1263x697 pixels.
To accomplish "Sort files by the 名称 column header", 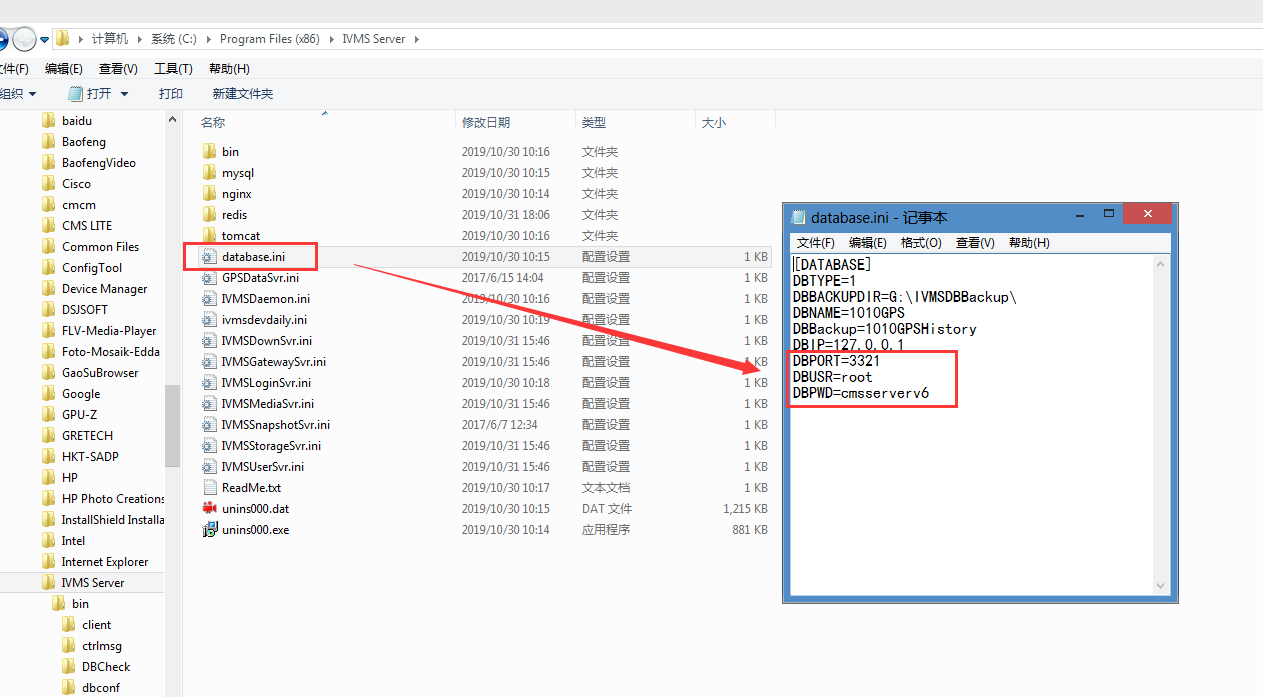I will [213, 122].
